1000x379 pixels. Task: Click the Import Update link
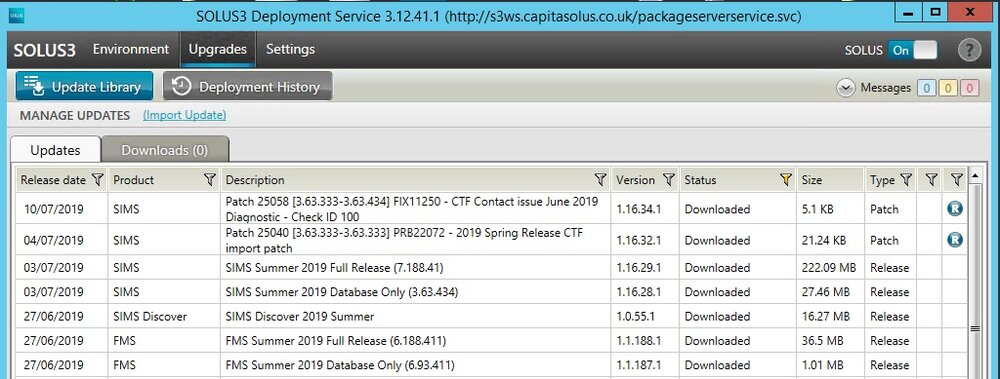pos(184,115)
